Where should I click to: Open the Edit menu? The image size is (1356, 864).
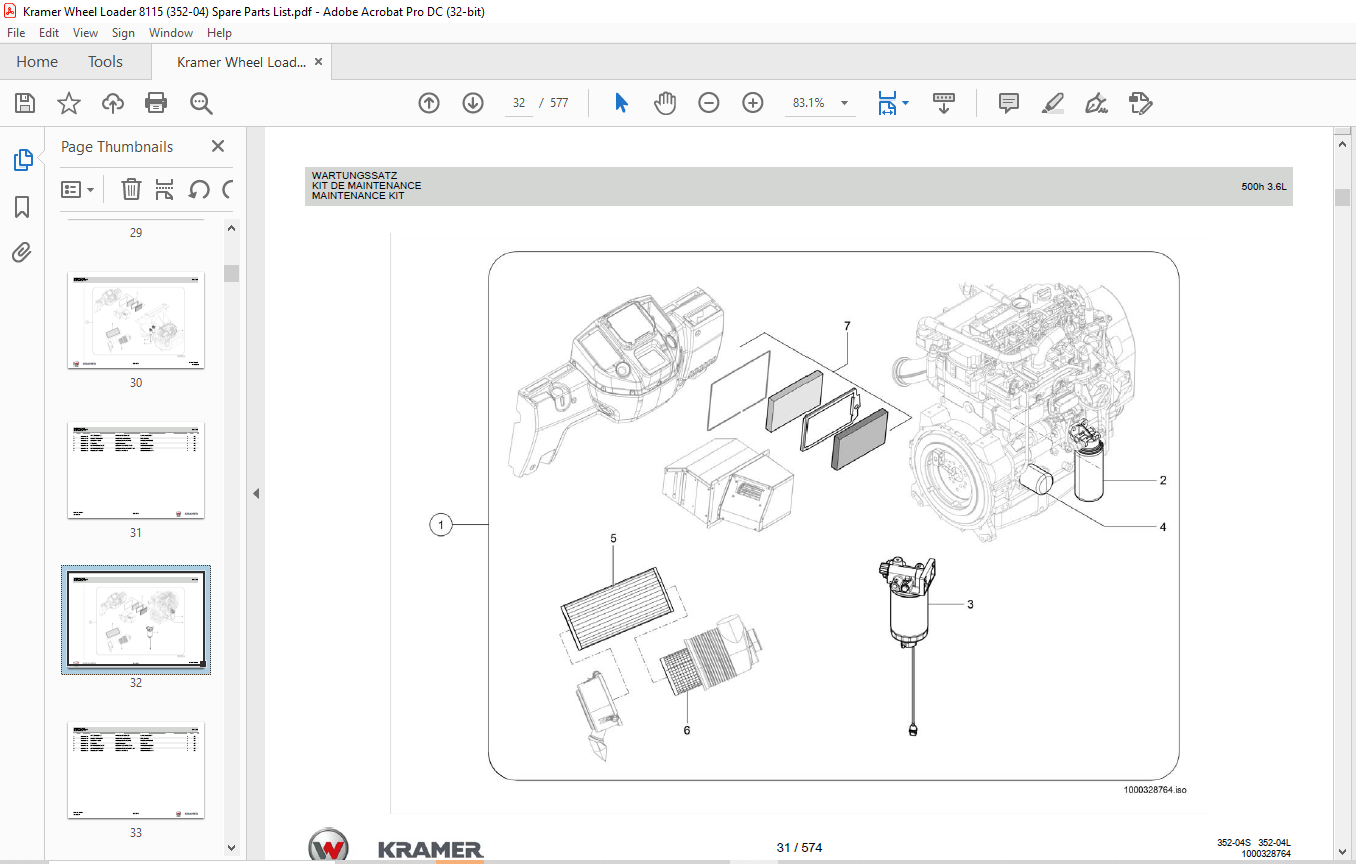[49, 33]
